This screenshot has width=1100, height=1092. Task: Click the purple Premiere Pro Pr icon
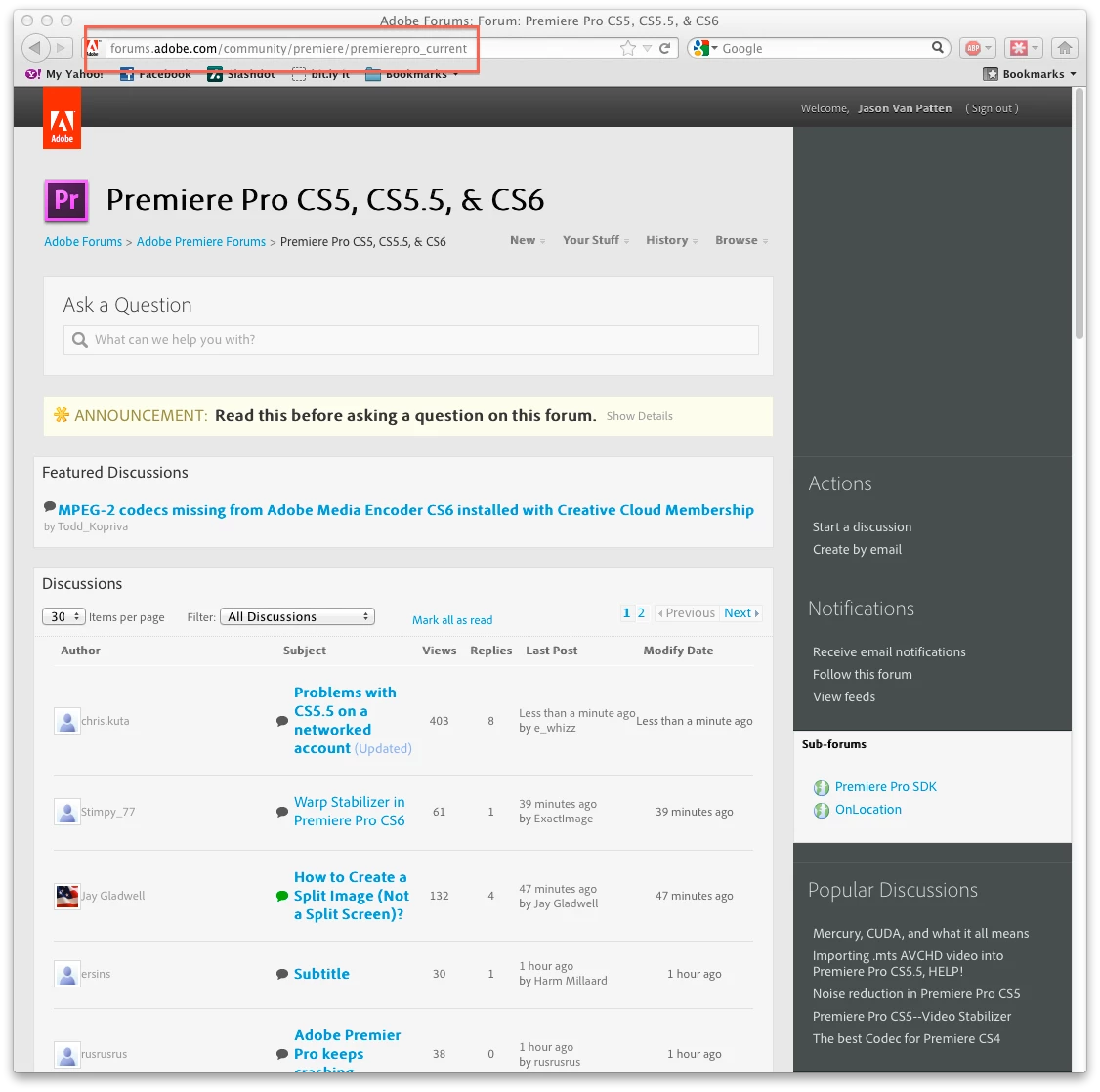(66, 200)
